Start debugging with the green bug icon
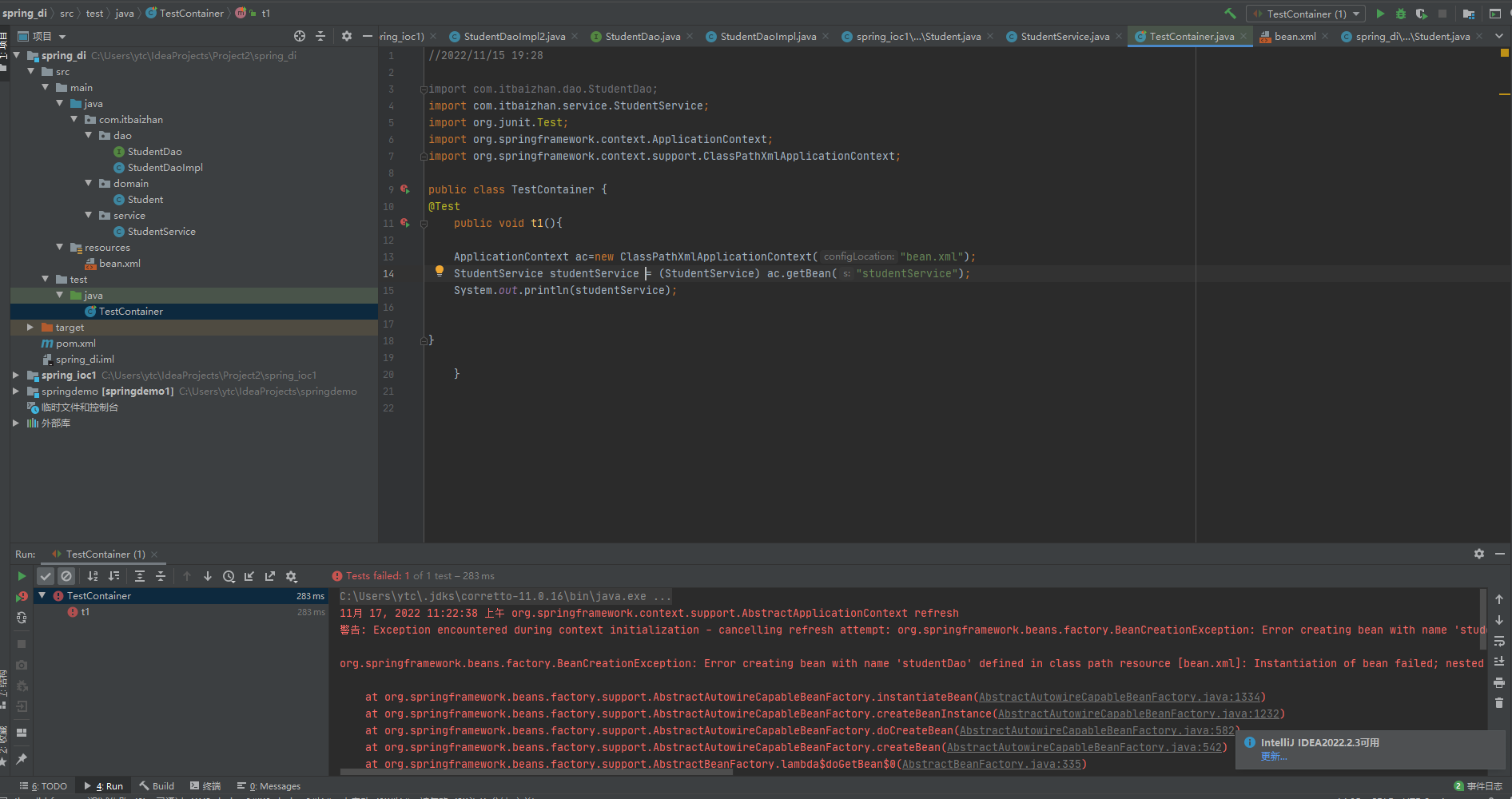Screen dimensions: 1512x799 pos(1400,14)
